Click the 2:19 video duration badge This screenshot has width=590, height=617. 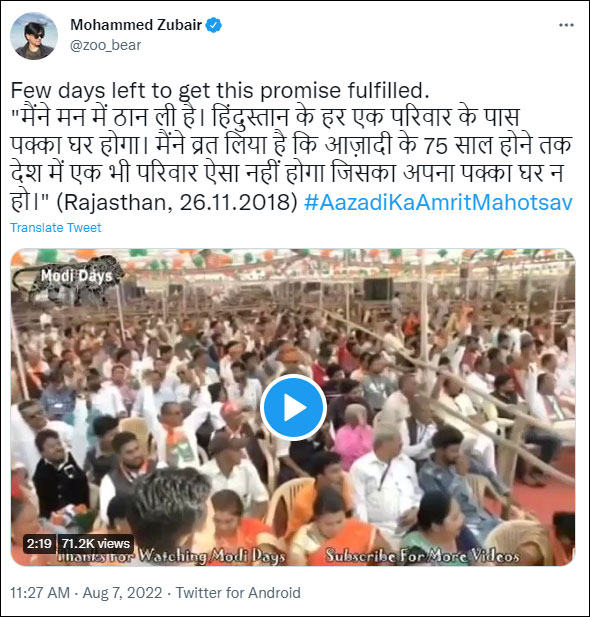[39, 543]
